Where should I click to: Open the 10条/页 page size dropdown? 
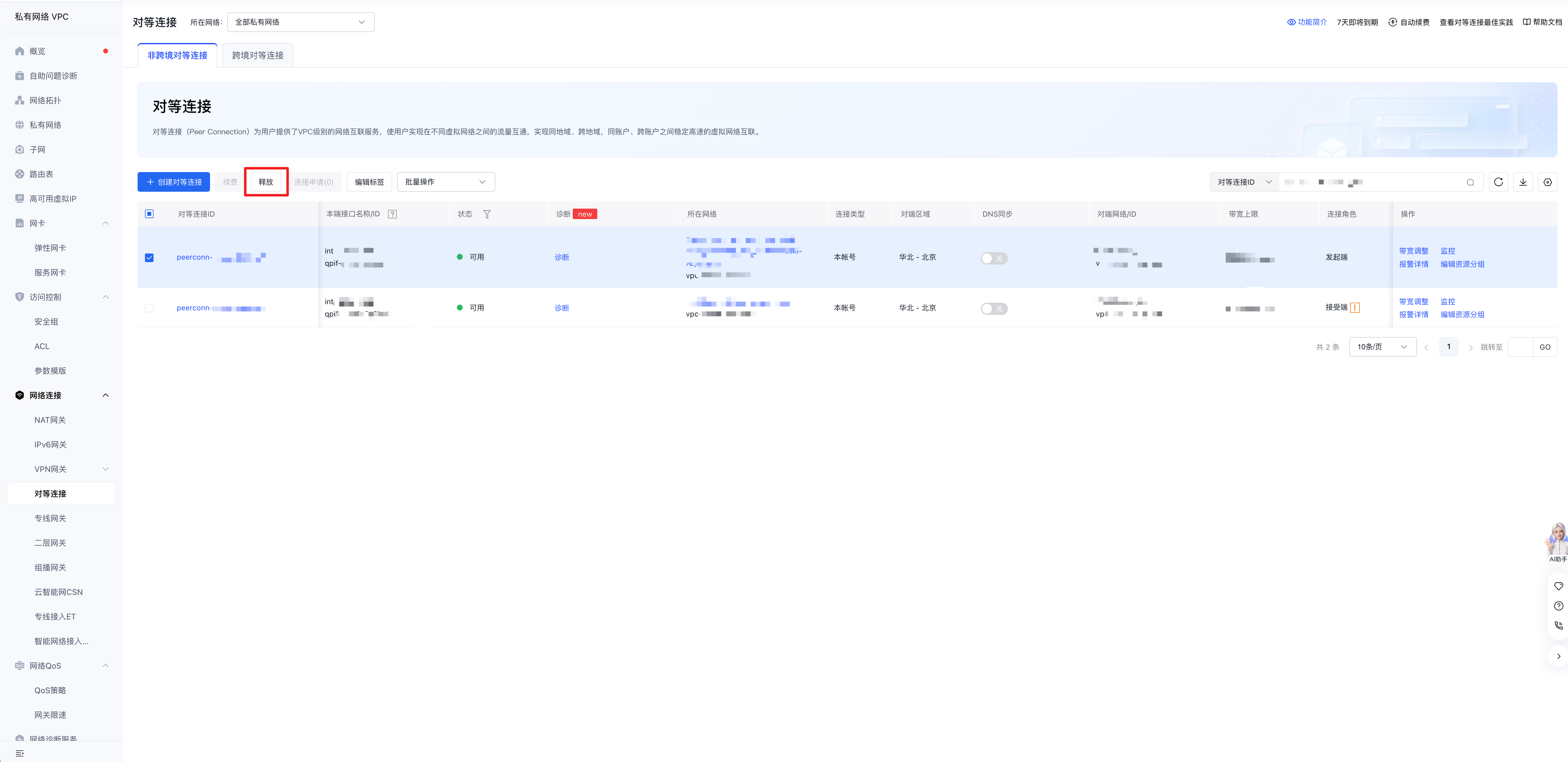tap(1382, 347)
